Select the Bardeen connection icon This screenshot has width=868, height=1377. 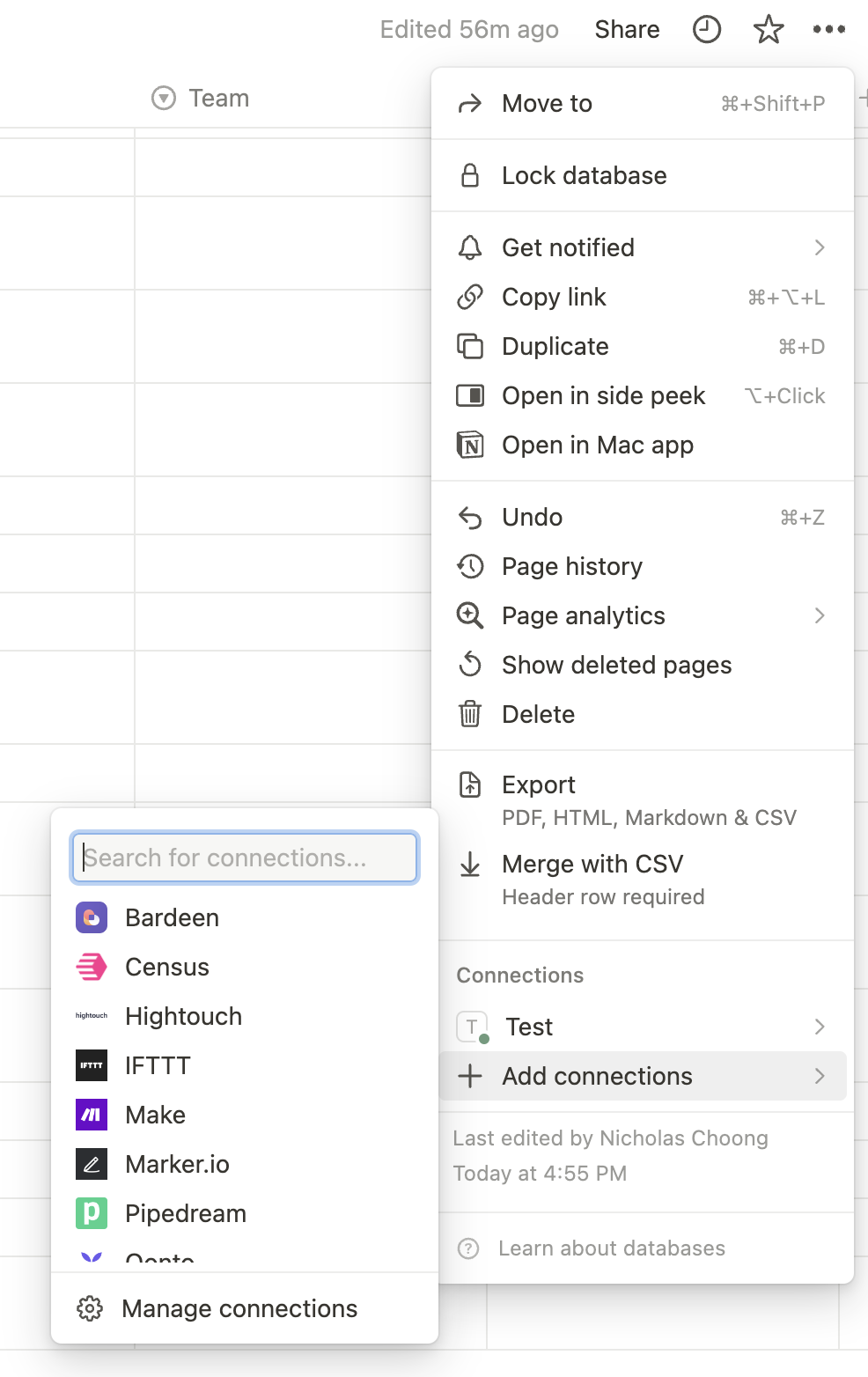[x=92, y=917]
